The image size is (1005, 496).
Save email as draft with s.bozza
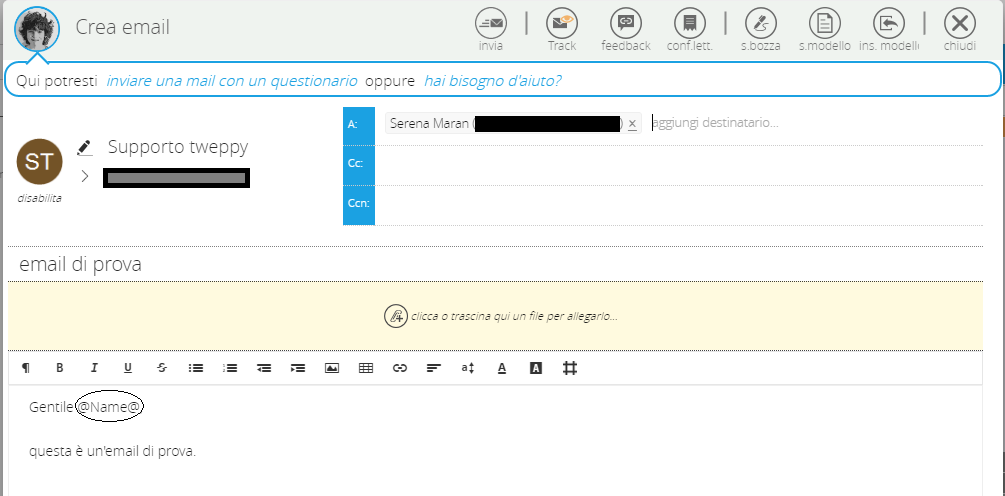pyautogui.click(x=761, y=23)
